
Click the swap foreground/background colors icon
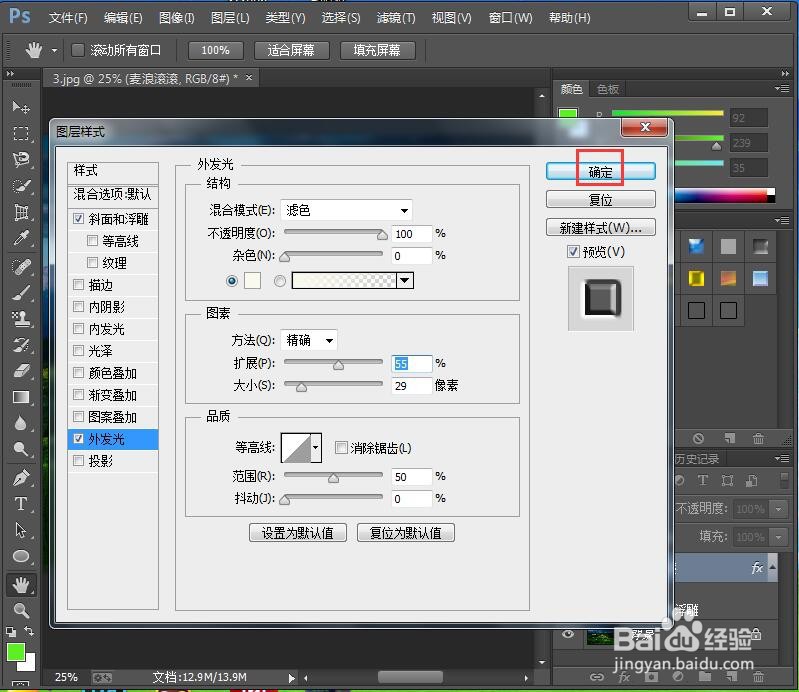(29, 631)
